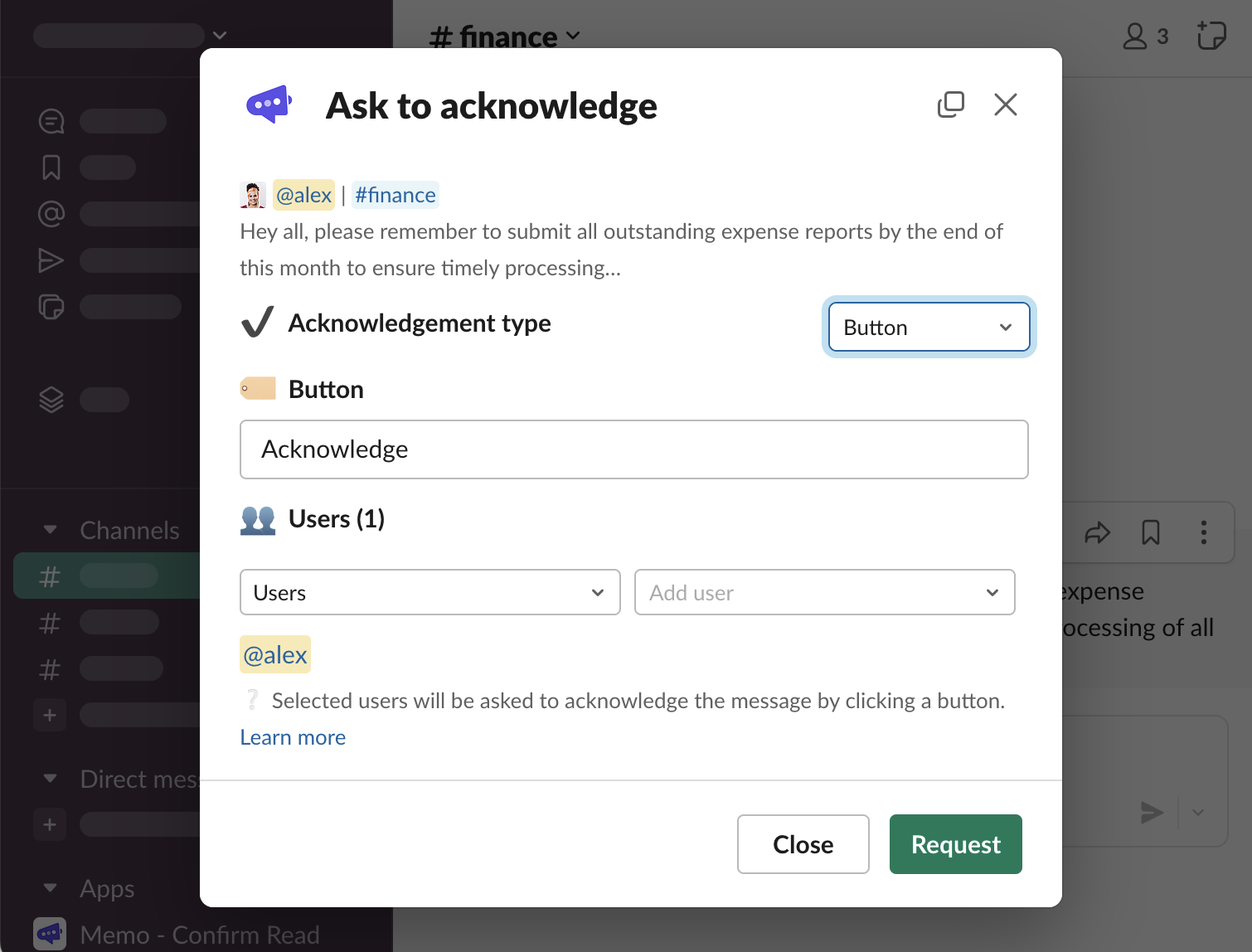Click the Memo megaphone icon in dialog header

click(269, 104)
